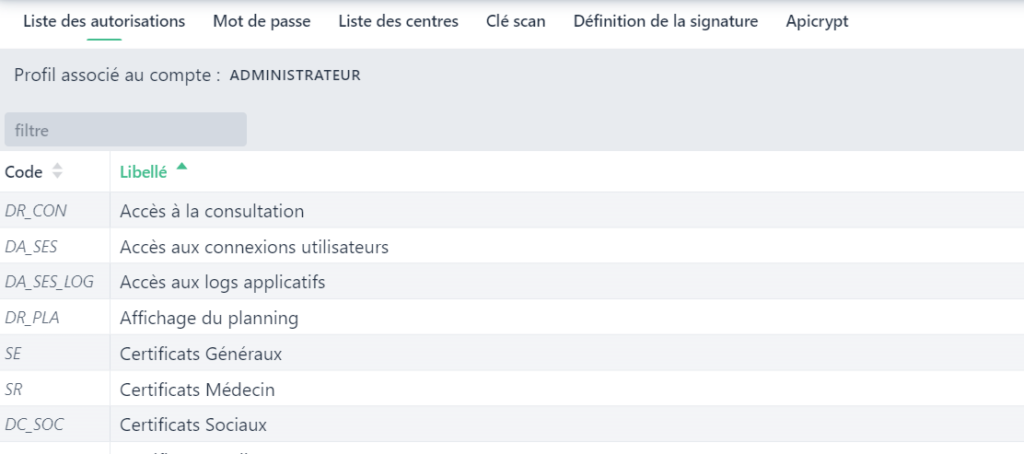1024x454 pixels.
Task: Click the Code column header
Action: coord(24,172)
